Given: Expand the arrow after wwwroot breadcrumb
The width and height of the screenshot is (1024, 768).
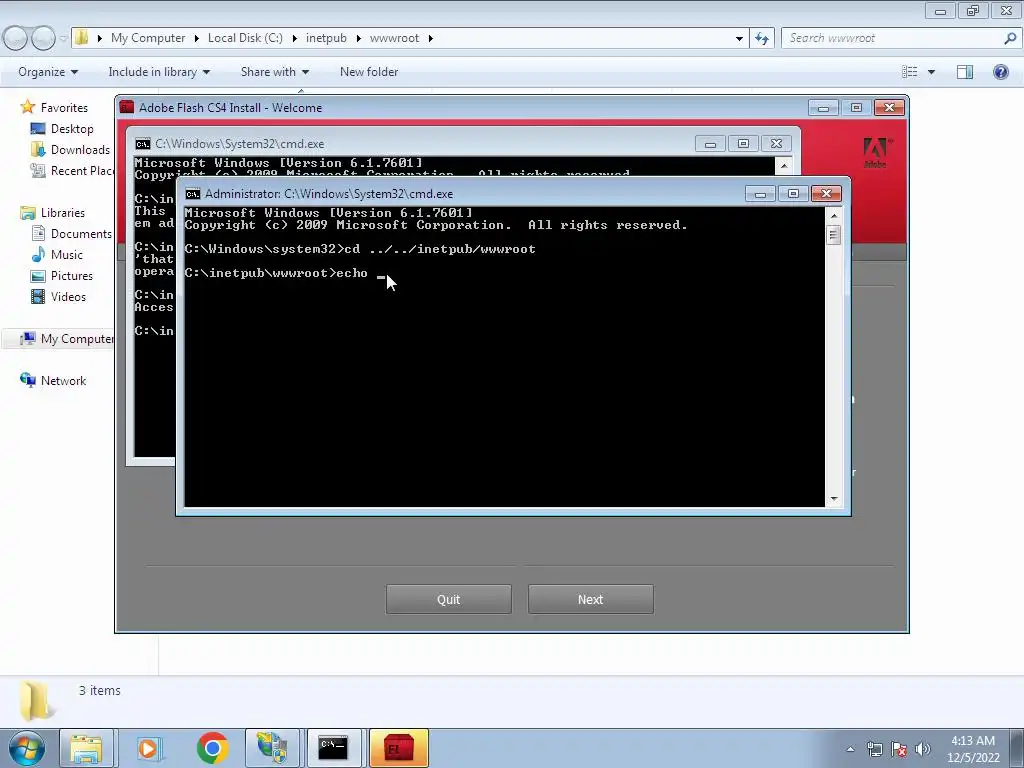Looking at the screenshot, I should click(x=430, y=38).
